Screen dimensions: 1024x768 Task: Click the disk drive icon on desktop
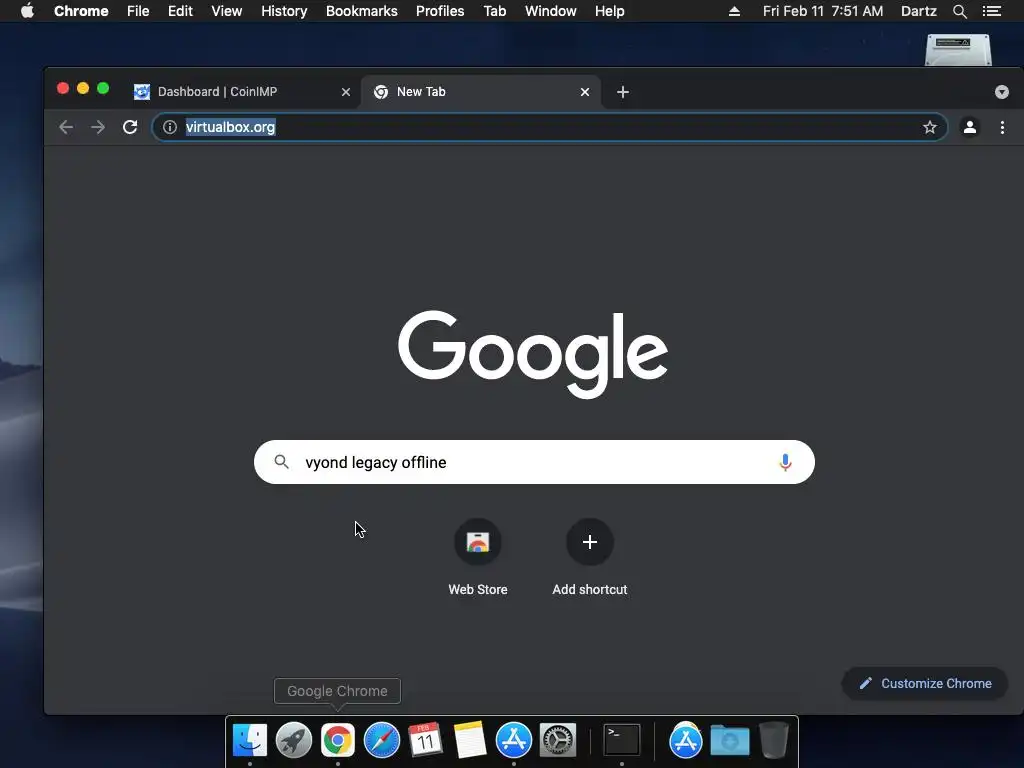(958, 50)
